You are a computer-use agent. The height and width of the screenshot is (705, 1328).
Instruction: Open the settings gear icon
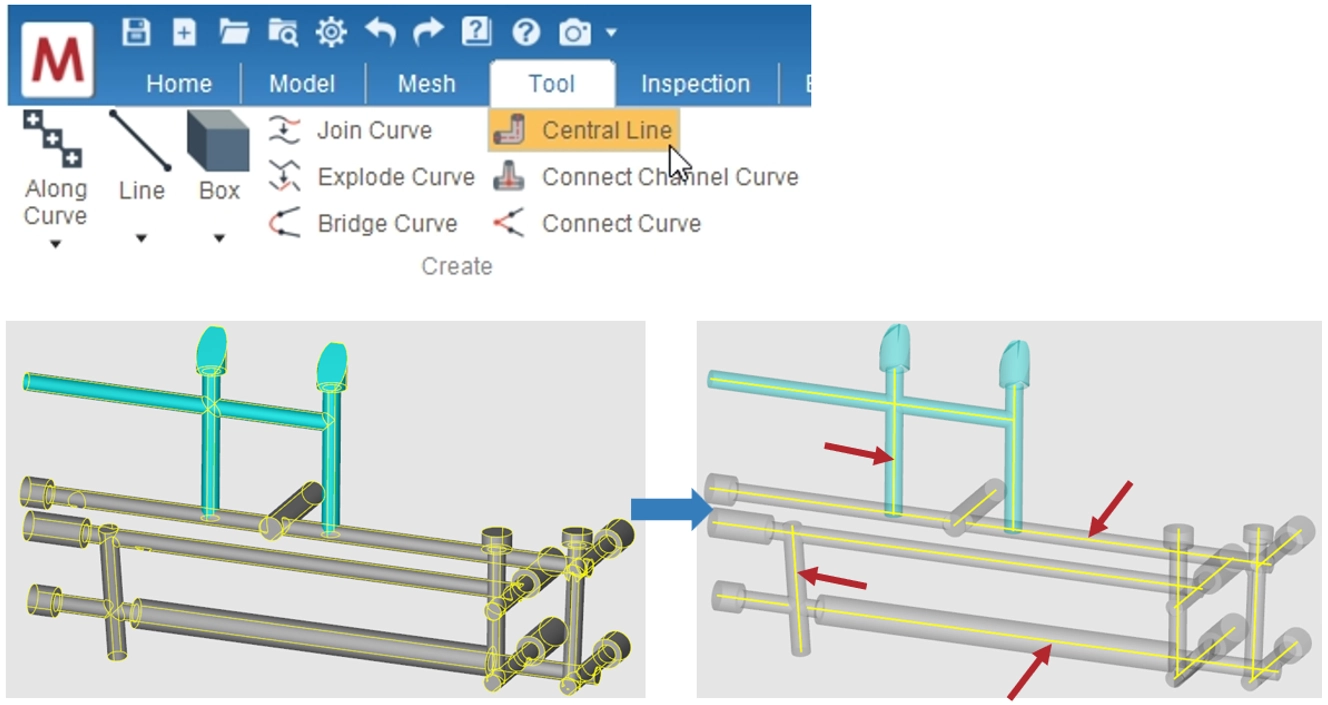(331, 32)
